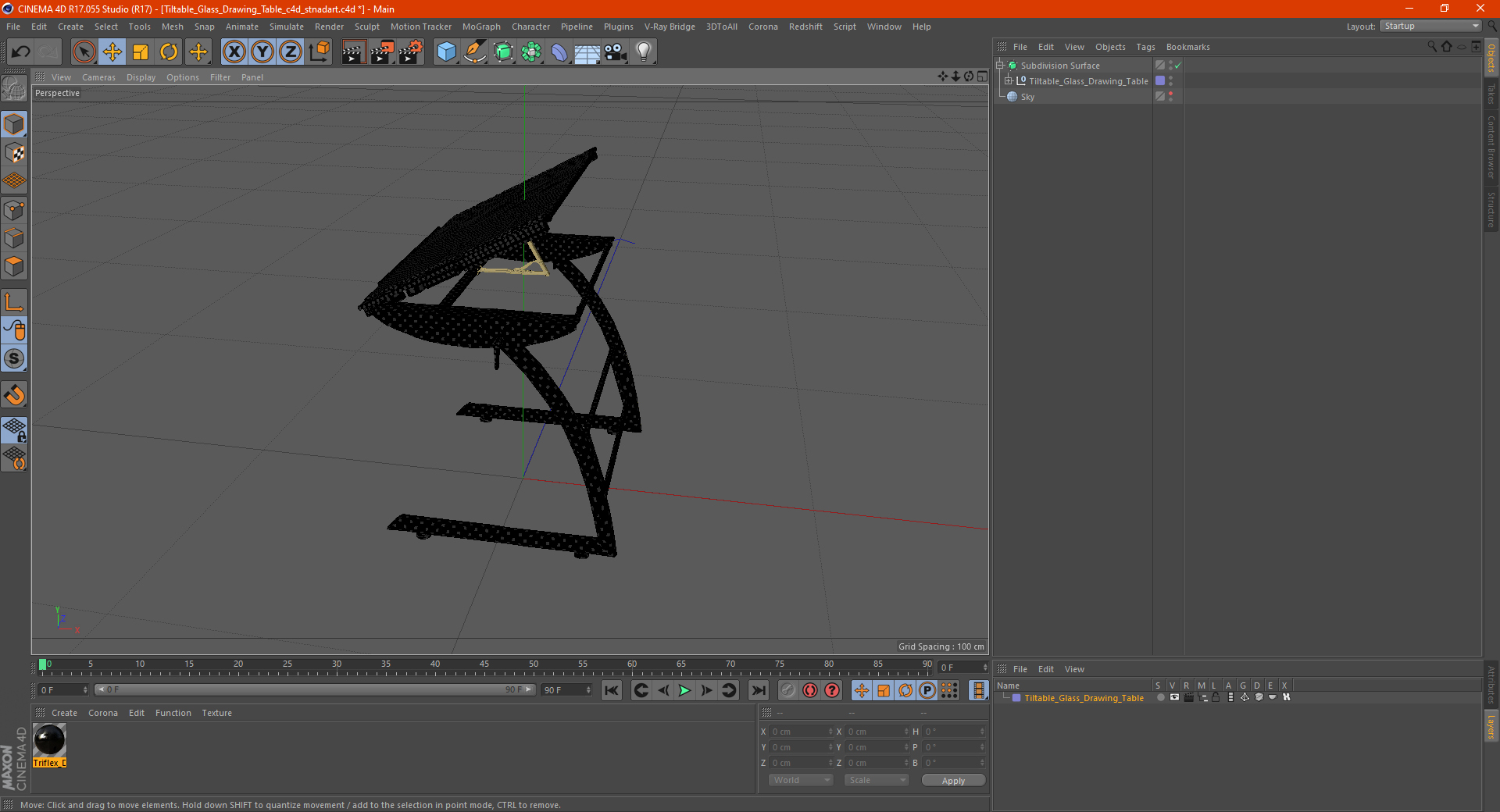Select the Live Selection tool
This screenshot has height=812, width=1500.
[x=84, y=52]
